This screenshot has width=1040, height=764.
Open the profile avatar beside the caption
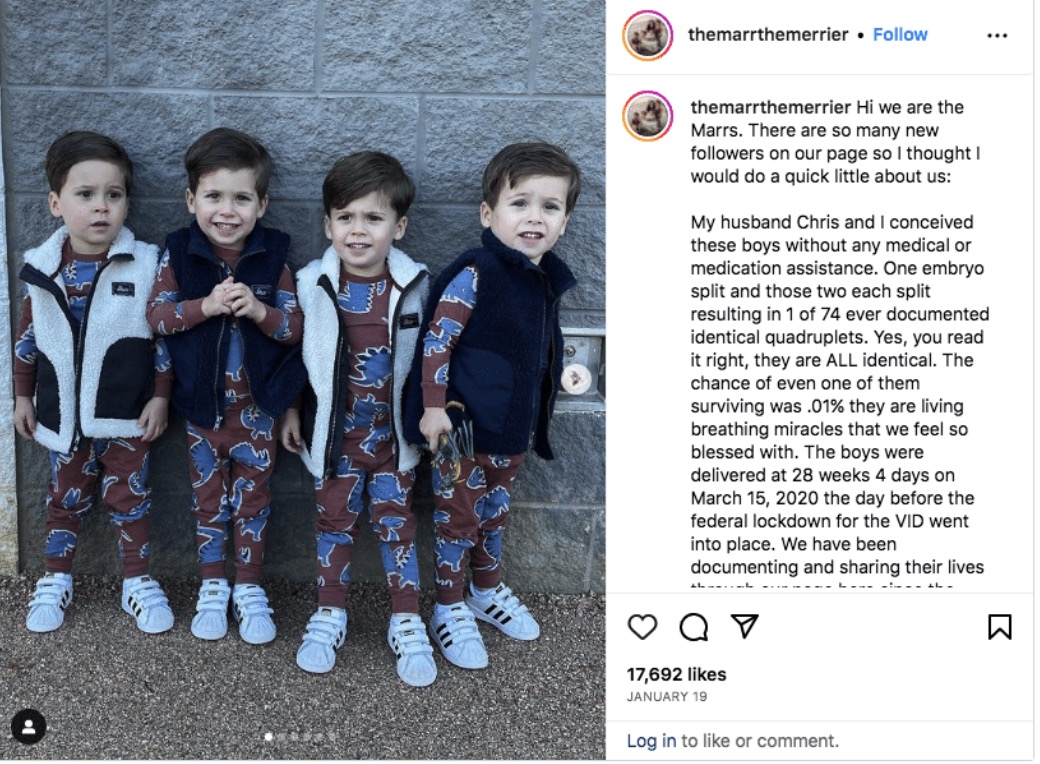[x=647, y=116]
